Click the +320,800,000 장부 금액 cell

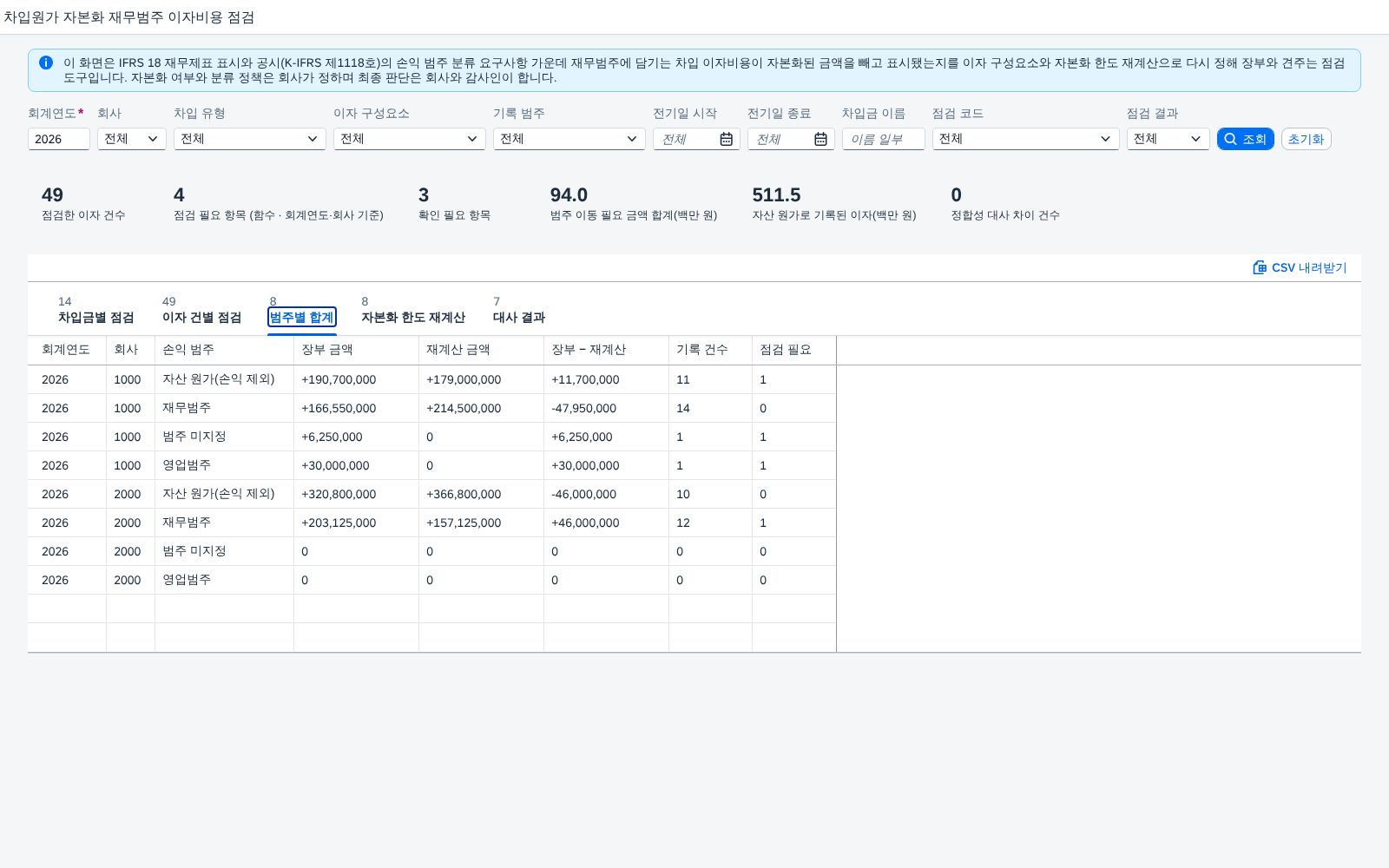coord(356,494)
